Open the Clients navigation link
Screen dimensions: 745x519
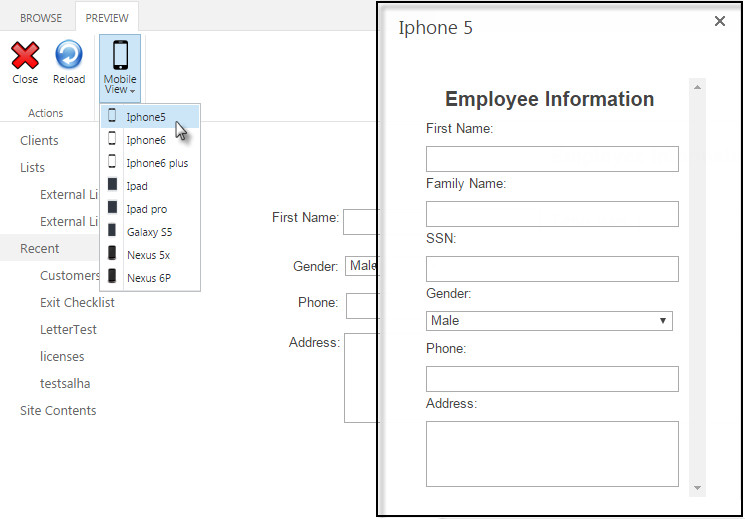[39, 141]
